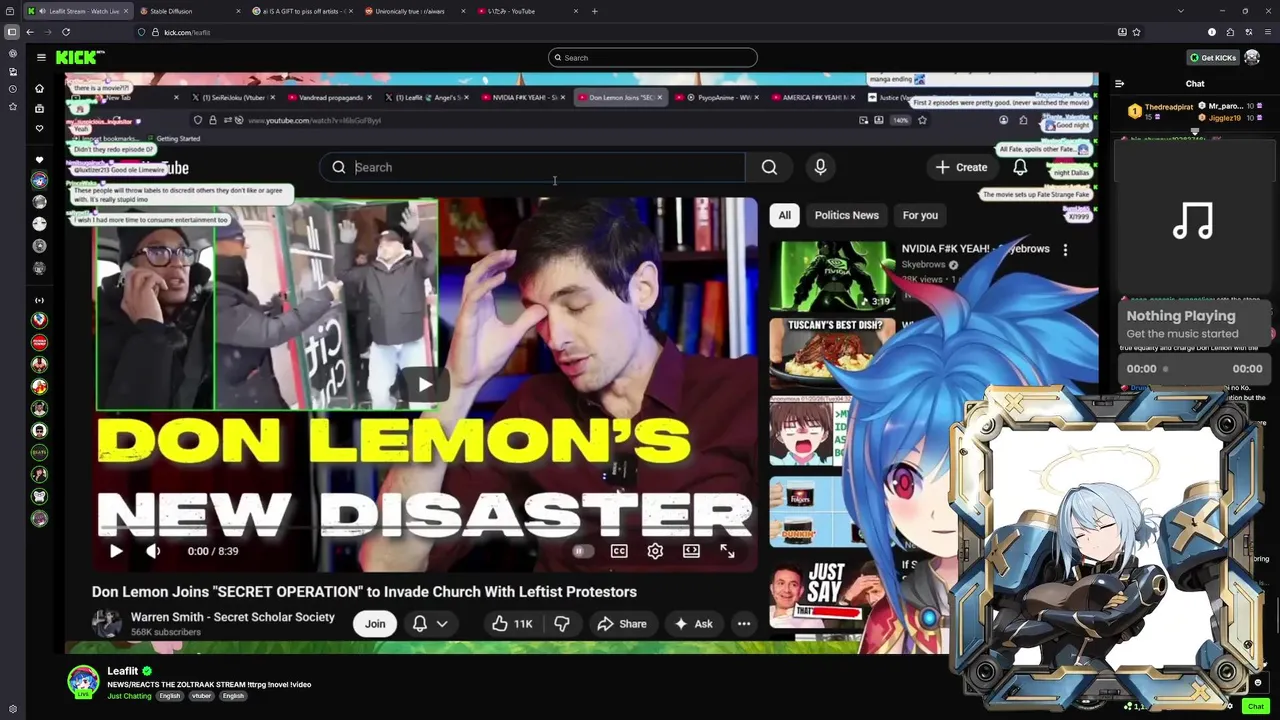Bookmark the kick.com page with star
Screen dimensions: 1280x720
(1136, 32)
